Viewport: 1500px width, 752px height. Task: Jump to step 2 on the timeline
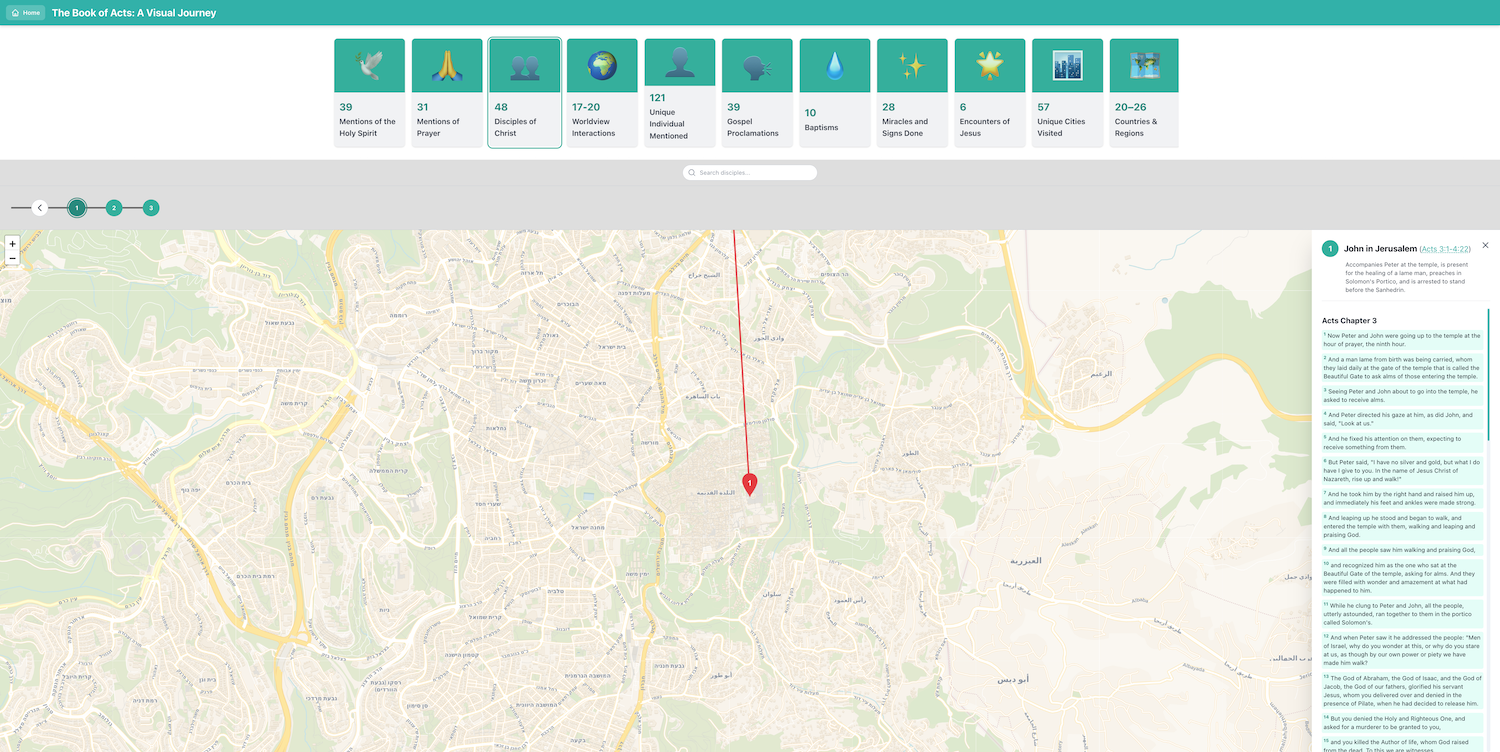point(114,208)
